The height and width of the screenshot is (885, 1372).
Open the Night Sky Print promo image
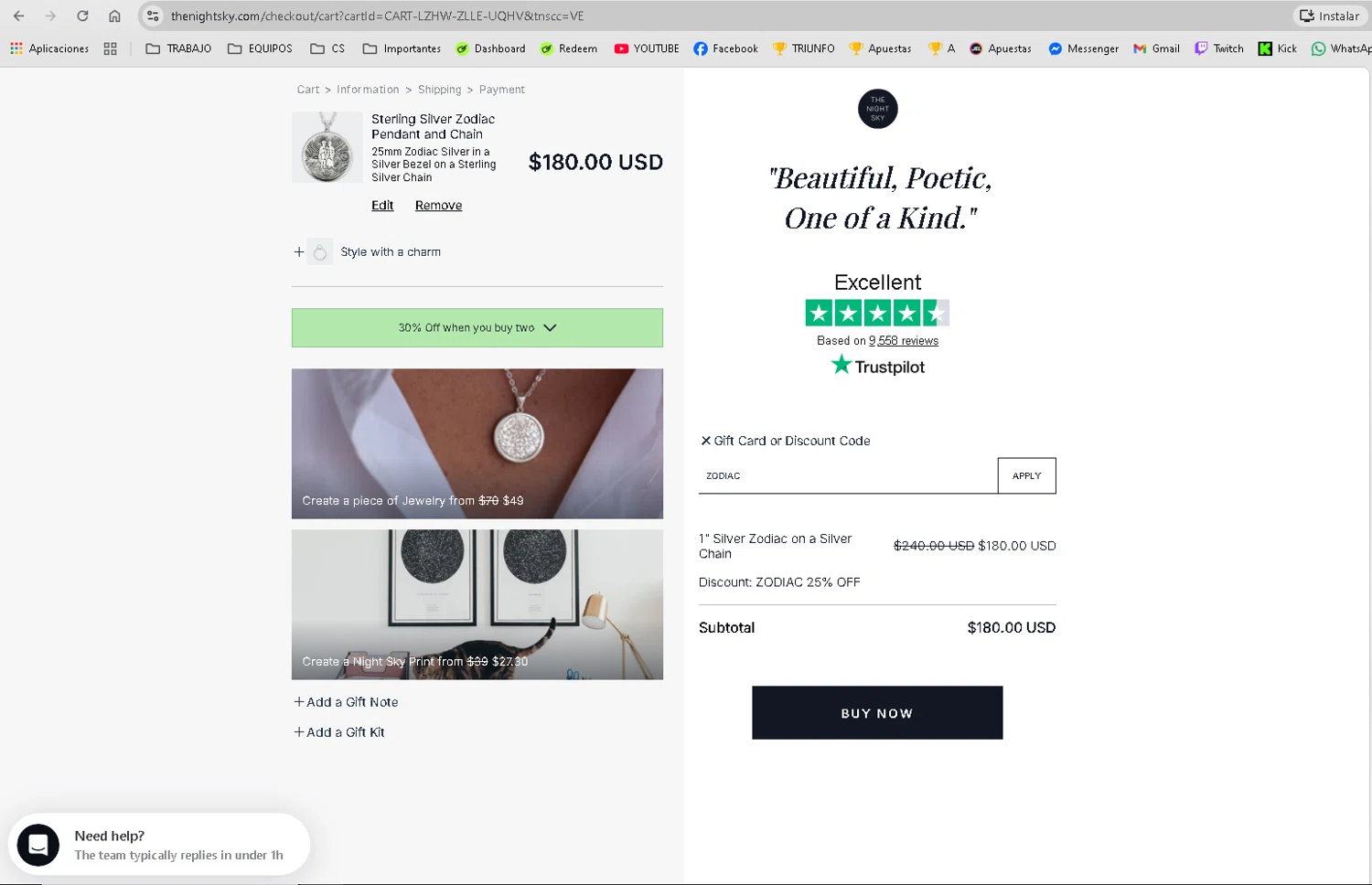coord(477,604)
